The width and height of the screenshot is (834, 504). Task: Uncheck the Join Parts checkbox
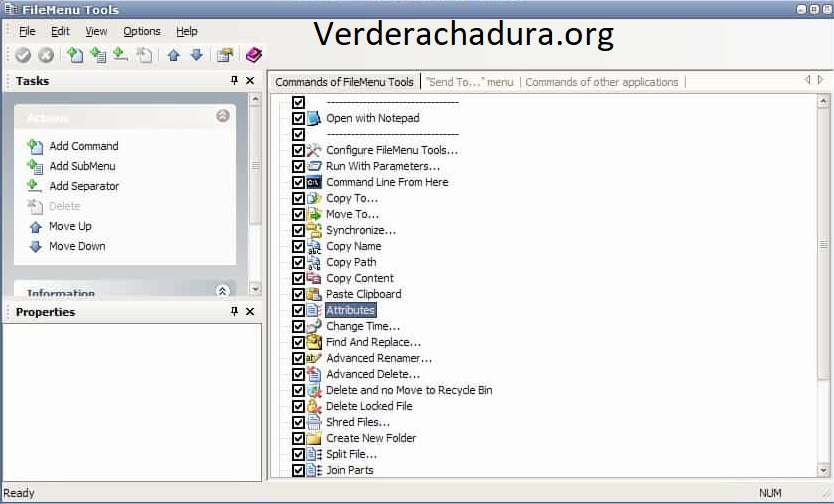click(x=298, y=470)
